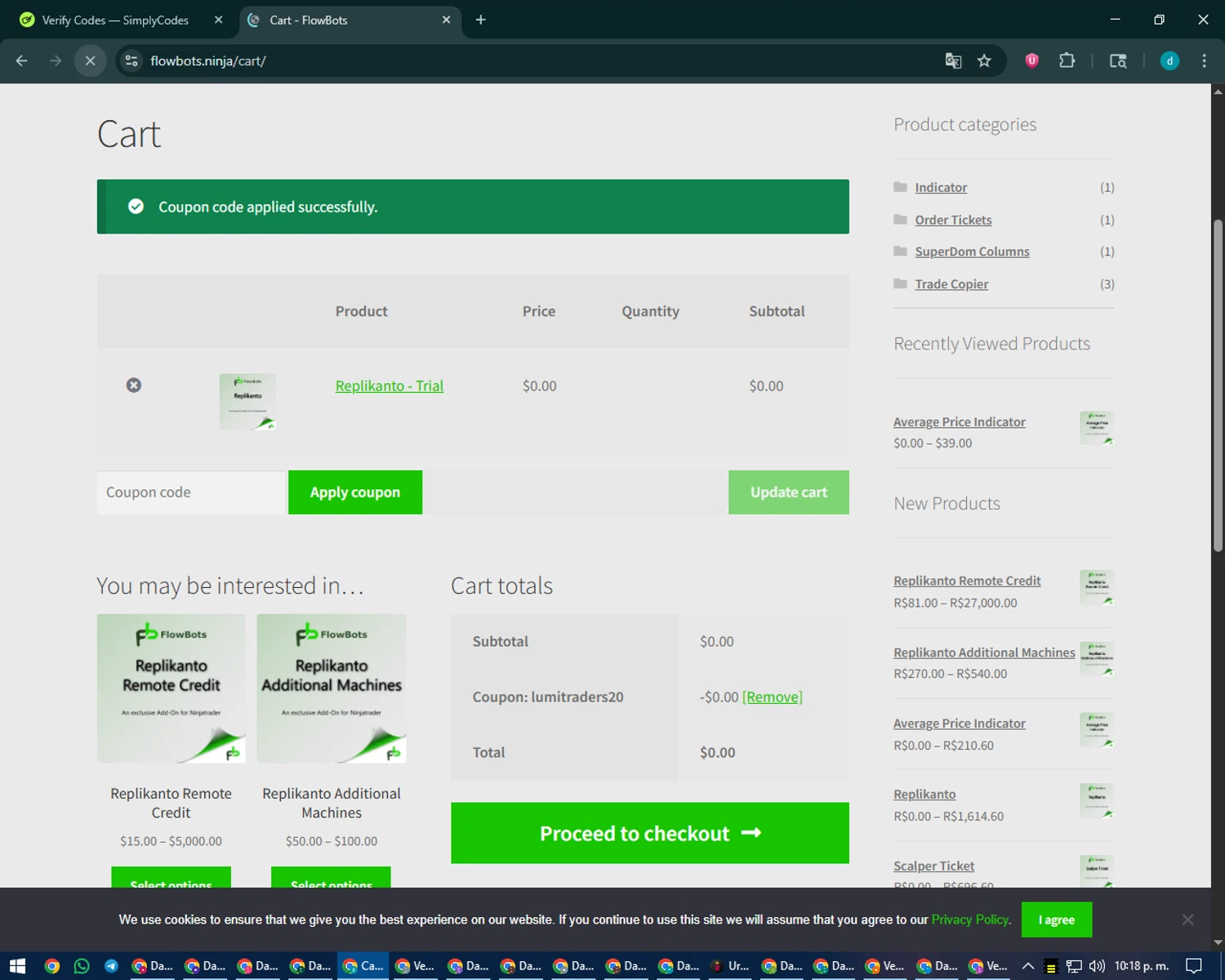Open the Replikanto - Trial product link
The width and height of the screenshot is (1225, 980).
pyautogui.click(x=389, y=385)
